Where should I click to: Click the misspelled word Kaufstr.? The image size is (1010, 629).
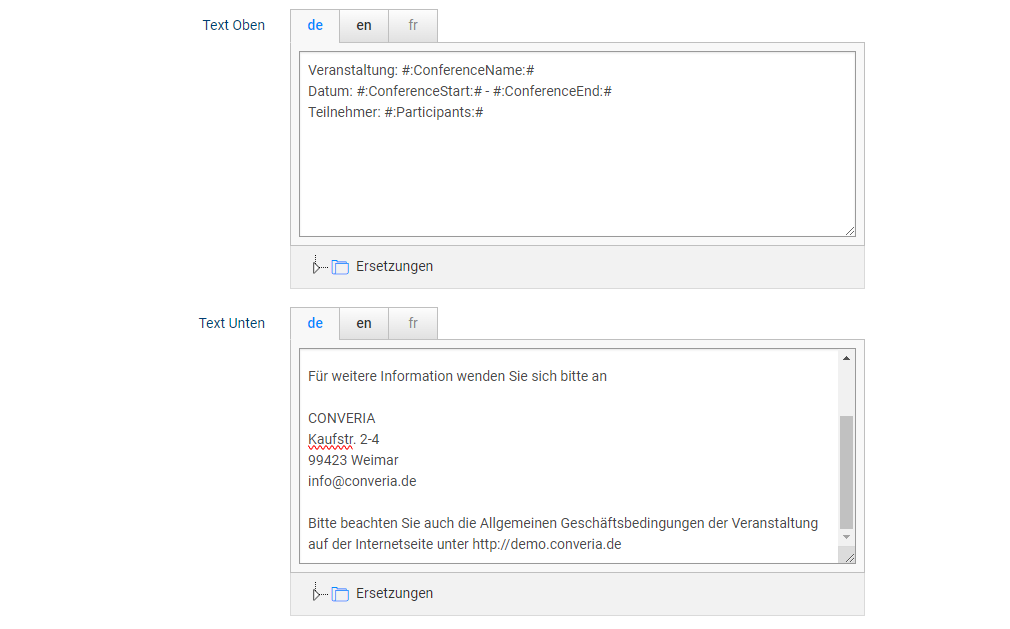tap(331, 439)
